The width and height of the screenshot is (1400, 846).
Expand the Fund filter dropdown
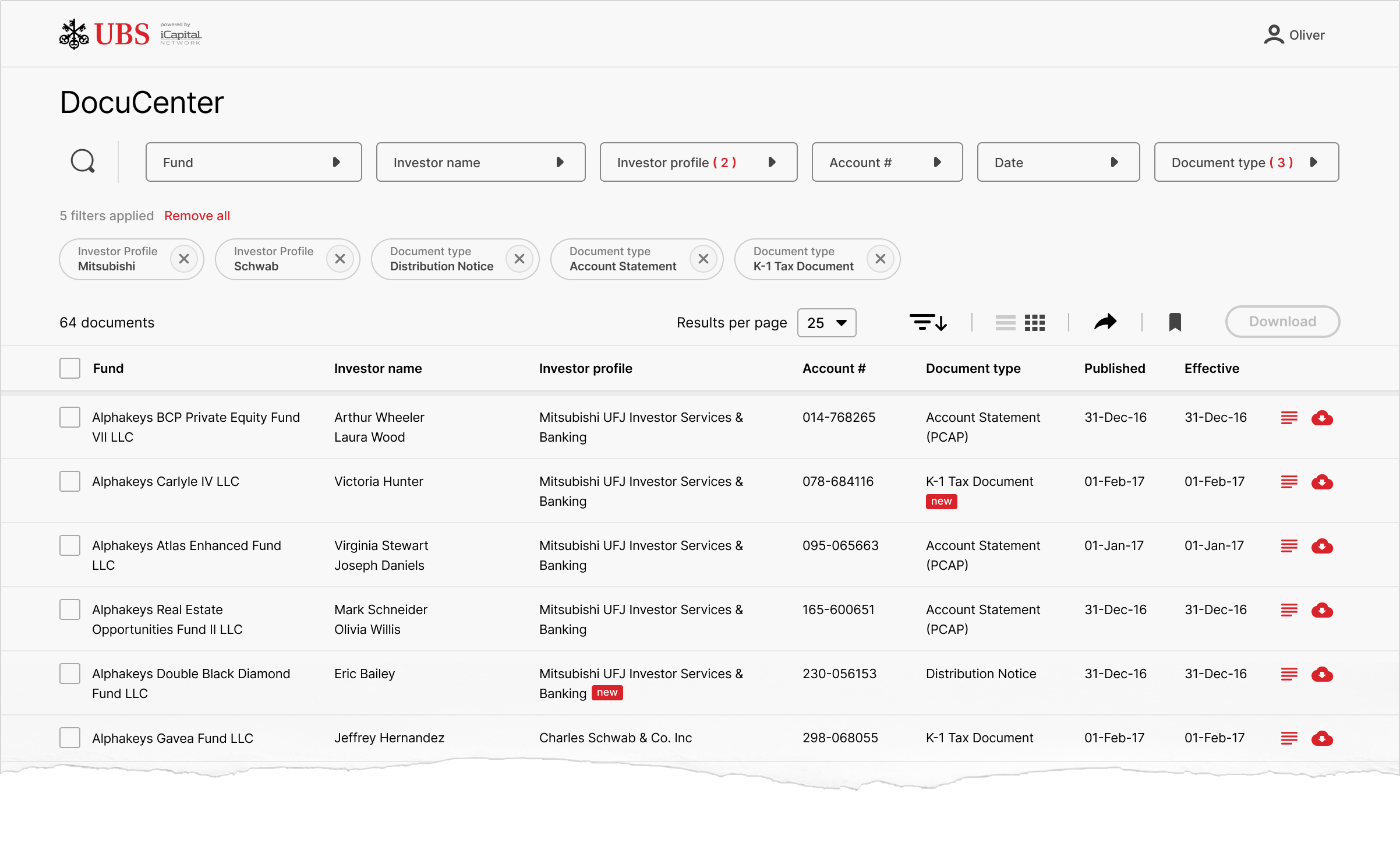coord(253,162)
